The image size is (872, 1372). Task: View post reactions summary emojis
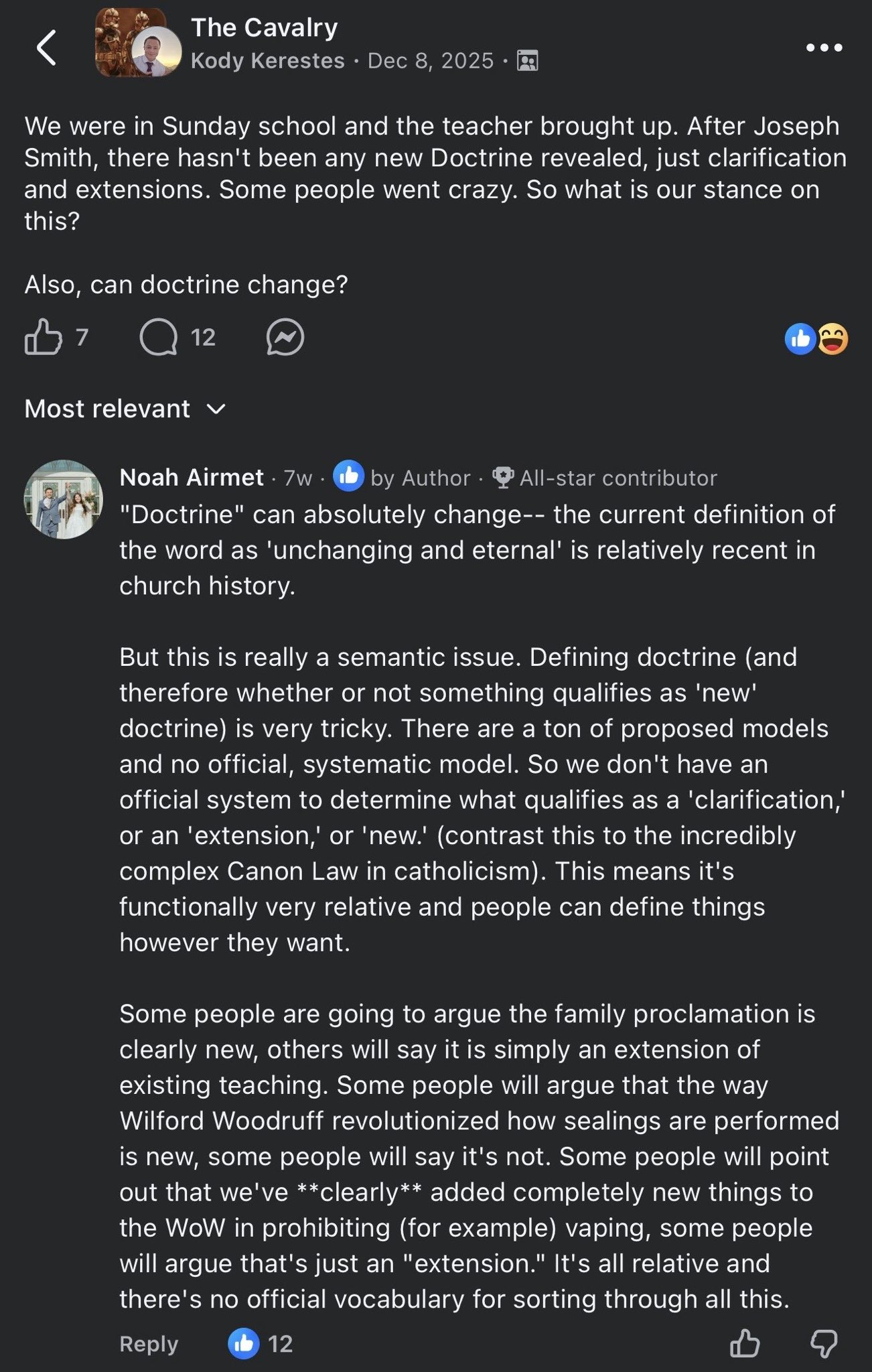coord(816,339)
